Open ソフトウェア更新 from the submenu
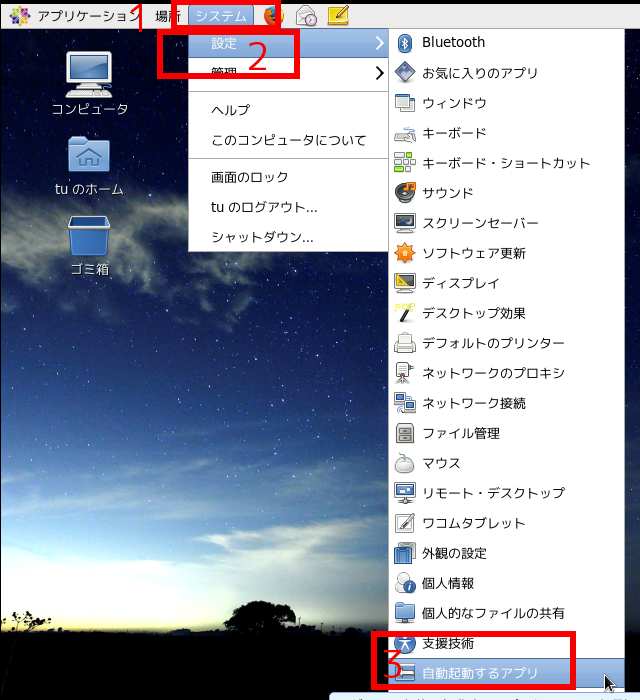 (x=473, y=253)
